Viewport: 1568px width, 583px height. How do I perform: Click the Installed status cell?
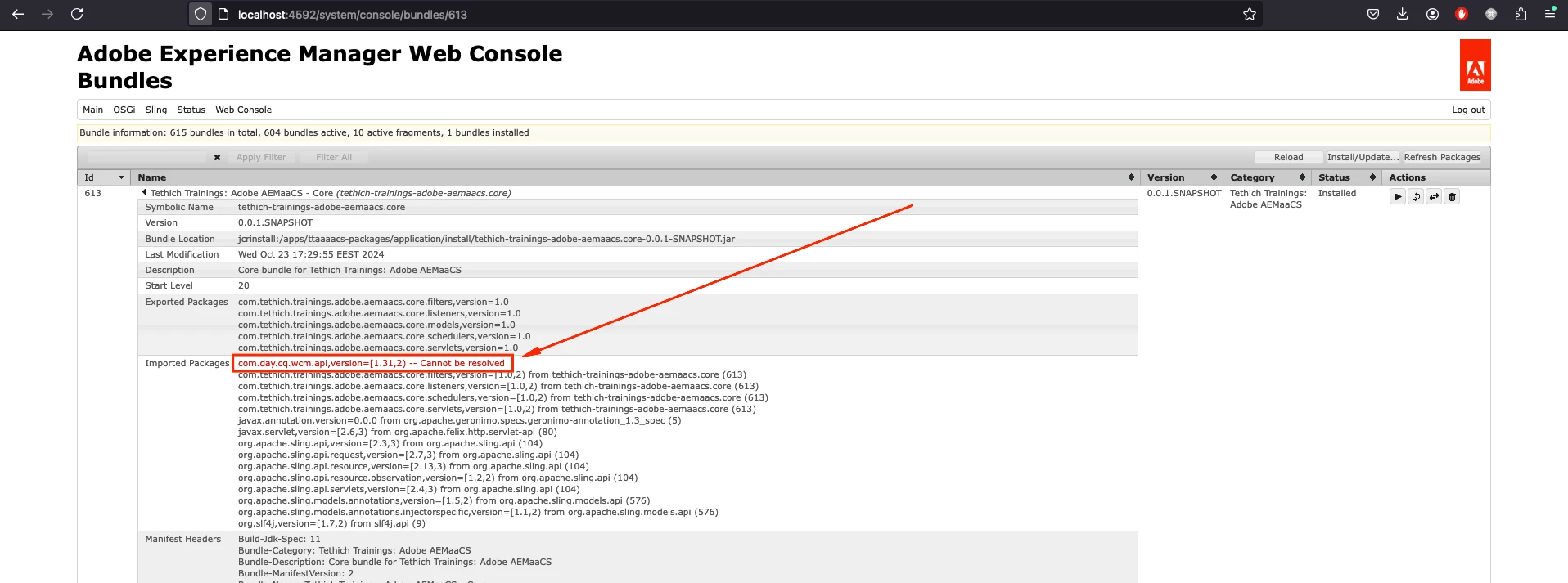tap(1337, 193)
